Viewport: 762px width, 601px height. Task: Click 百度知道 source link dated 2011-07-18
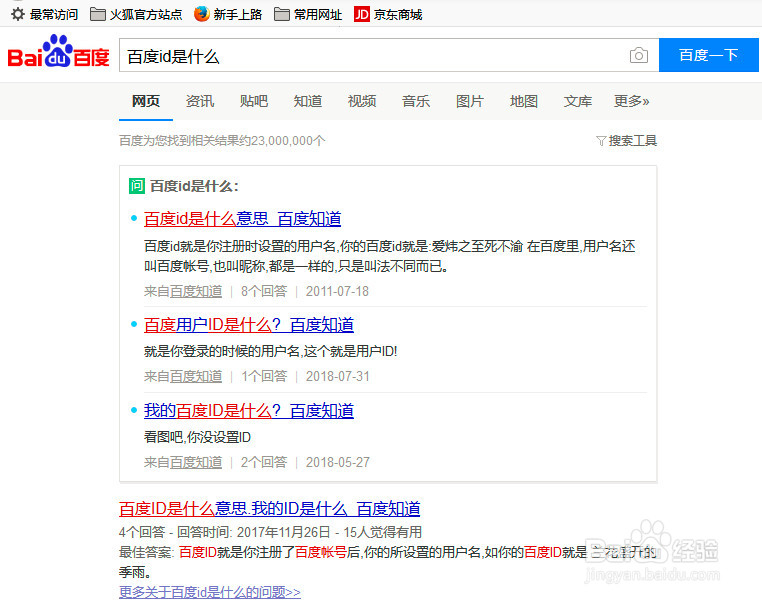[x=196, y=292]
